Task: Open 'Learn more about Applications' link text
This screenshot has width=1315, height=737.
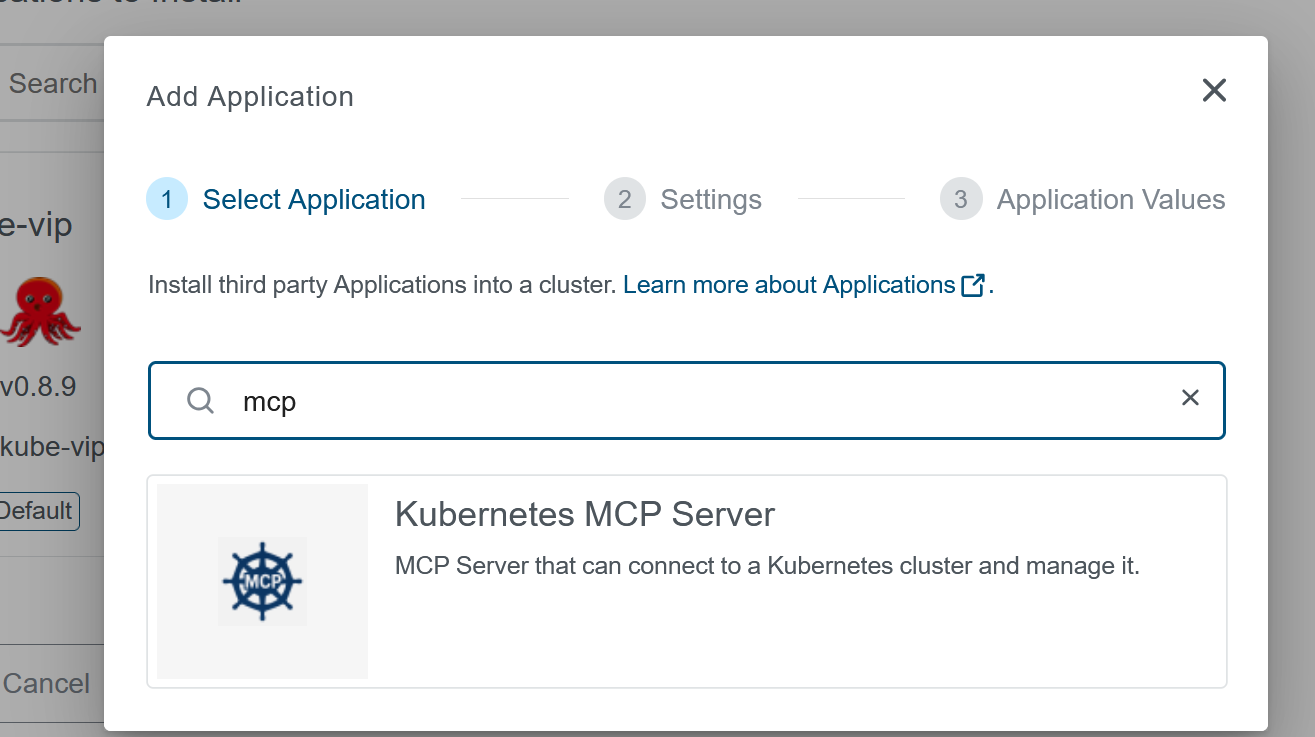Action: click(789, 285)
